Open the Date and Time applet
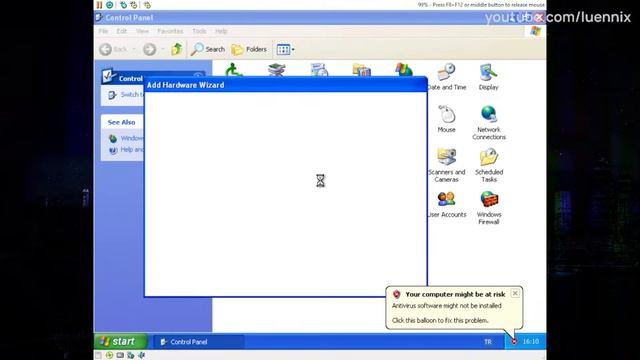 (447, 77)
